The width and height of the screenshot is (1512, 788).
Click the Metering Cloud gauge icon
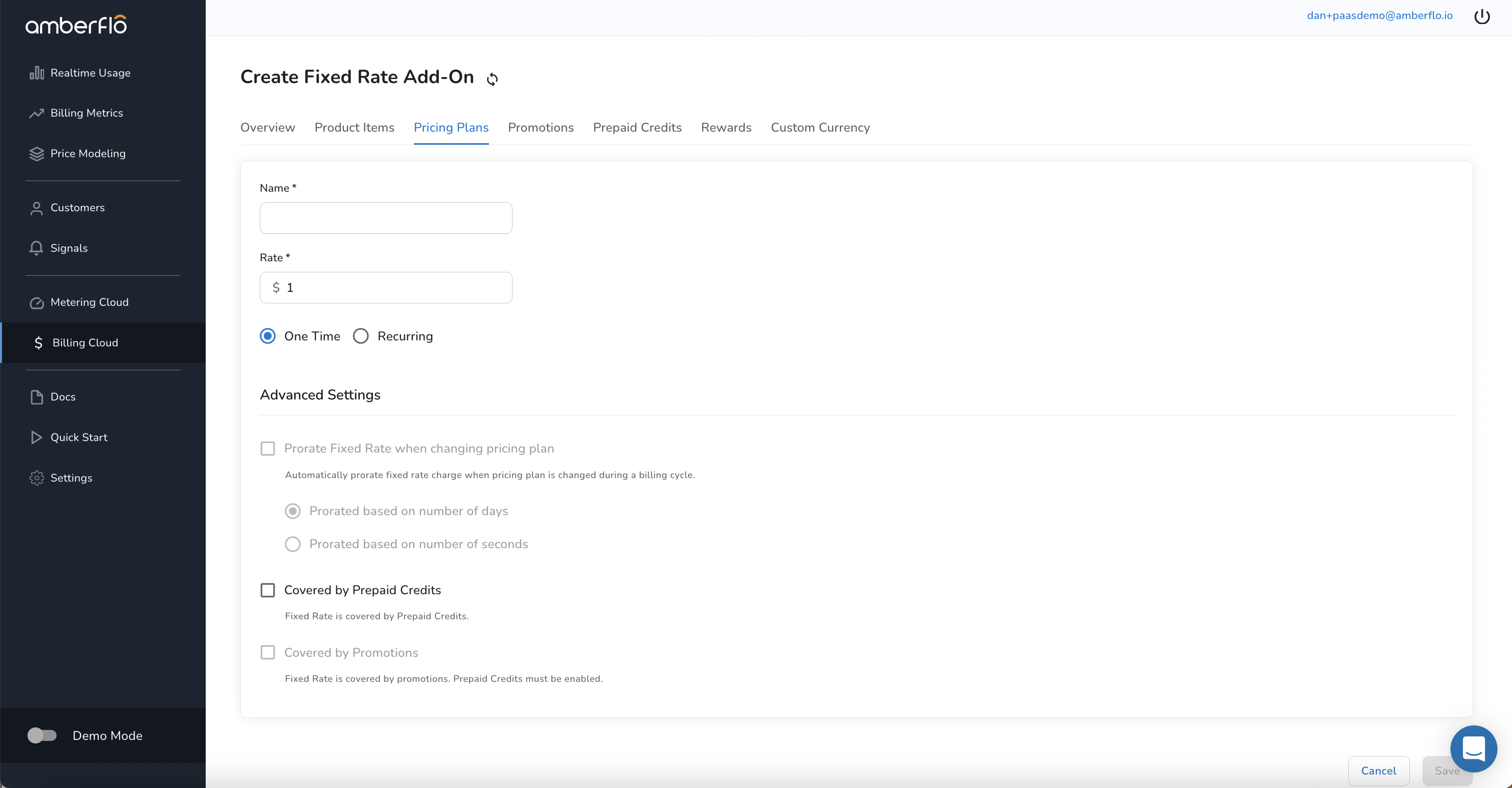click(37, 303)
